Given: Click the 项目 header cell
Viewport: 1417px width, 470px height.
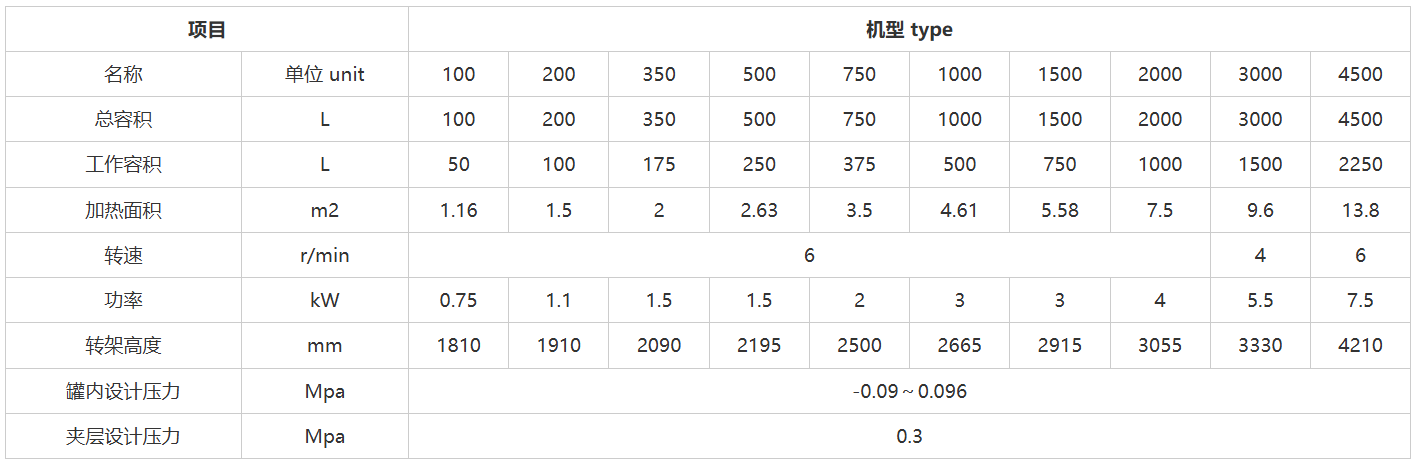Looking at the screenshot, I should [x=207, y=30].
